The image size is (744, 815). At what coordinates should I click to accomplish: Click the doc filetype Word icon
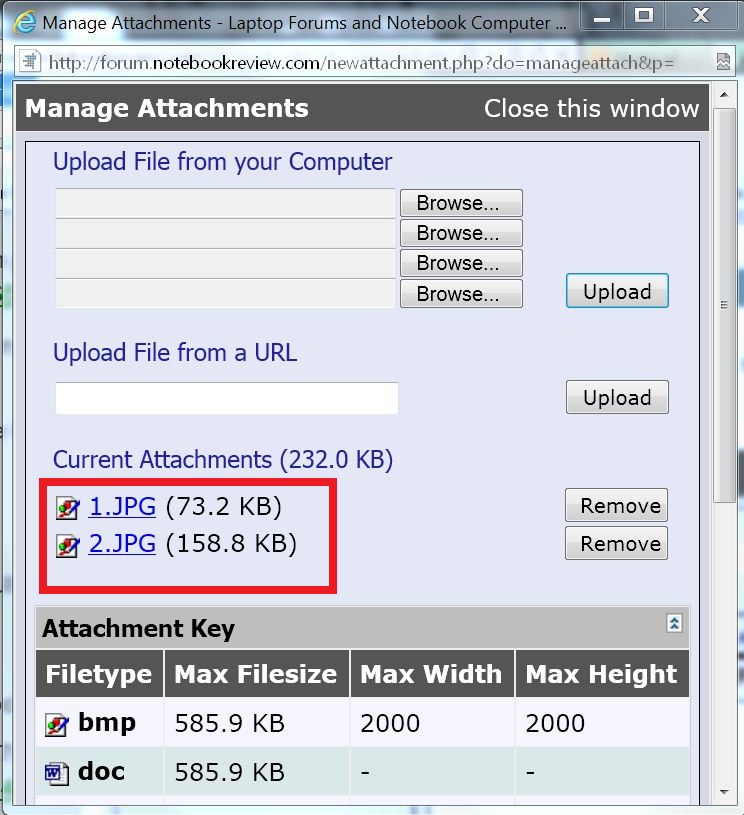(57, 773)
